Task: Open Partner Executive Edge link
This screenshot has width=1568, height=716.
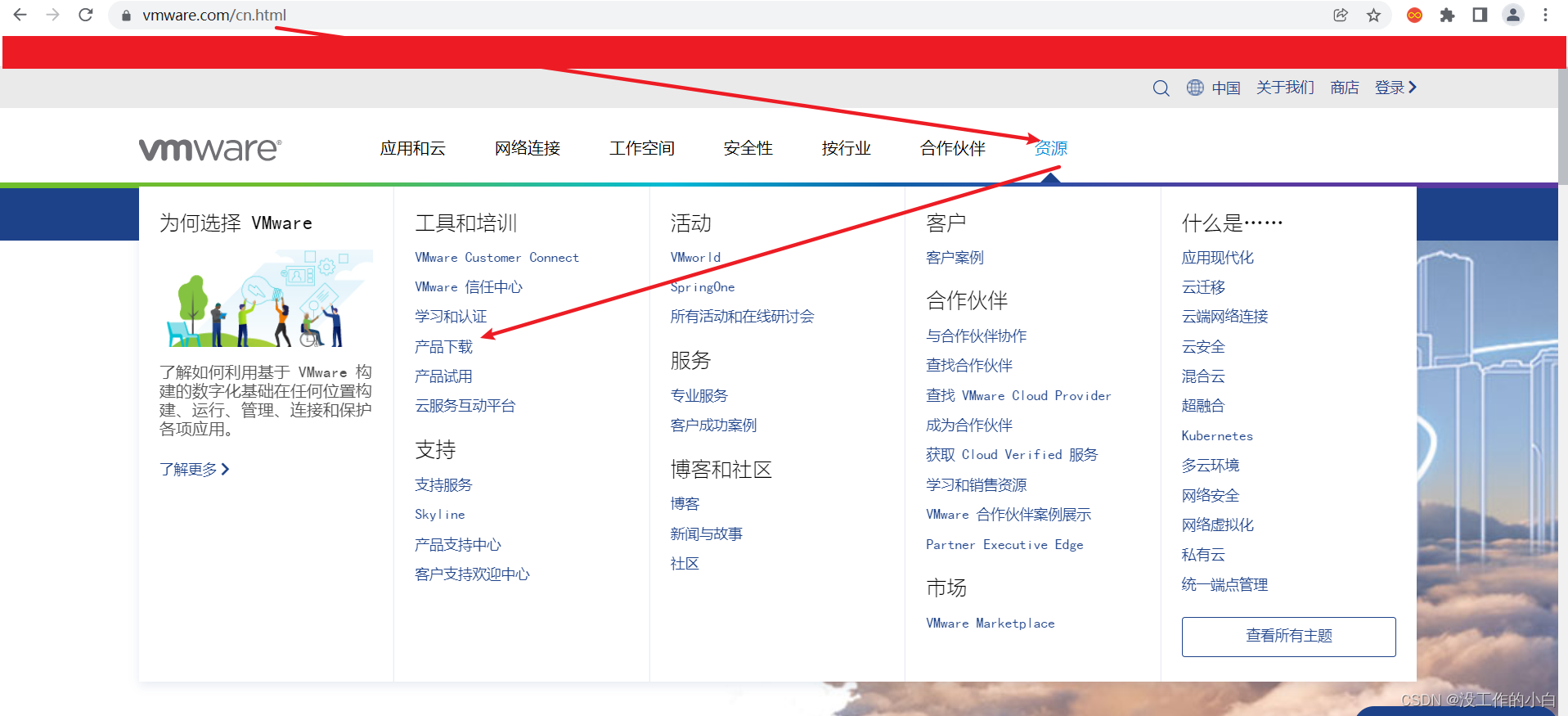Action: [1004, 545]
